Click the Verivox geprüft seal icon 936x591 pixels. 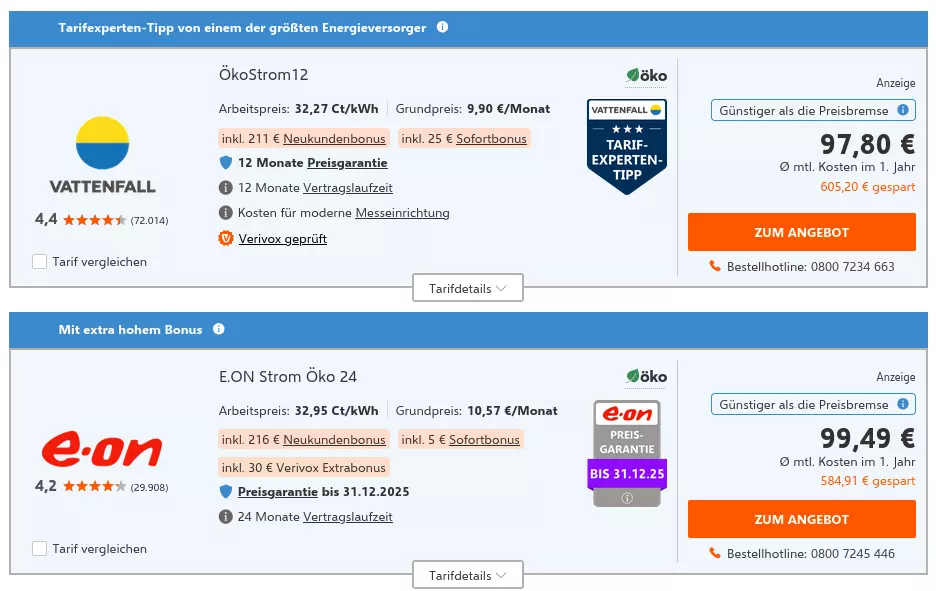click(x=226, y=239)
